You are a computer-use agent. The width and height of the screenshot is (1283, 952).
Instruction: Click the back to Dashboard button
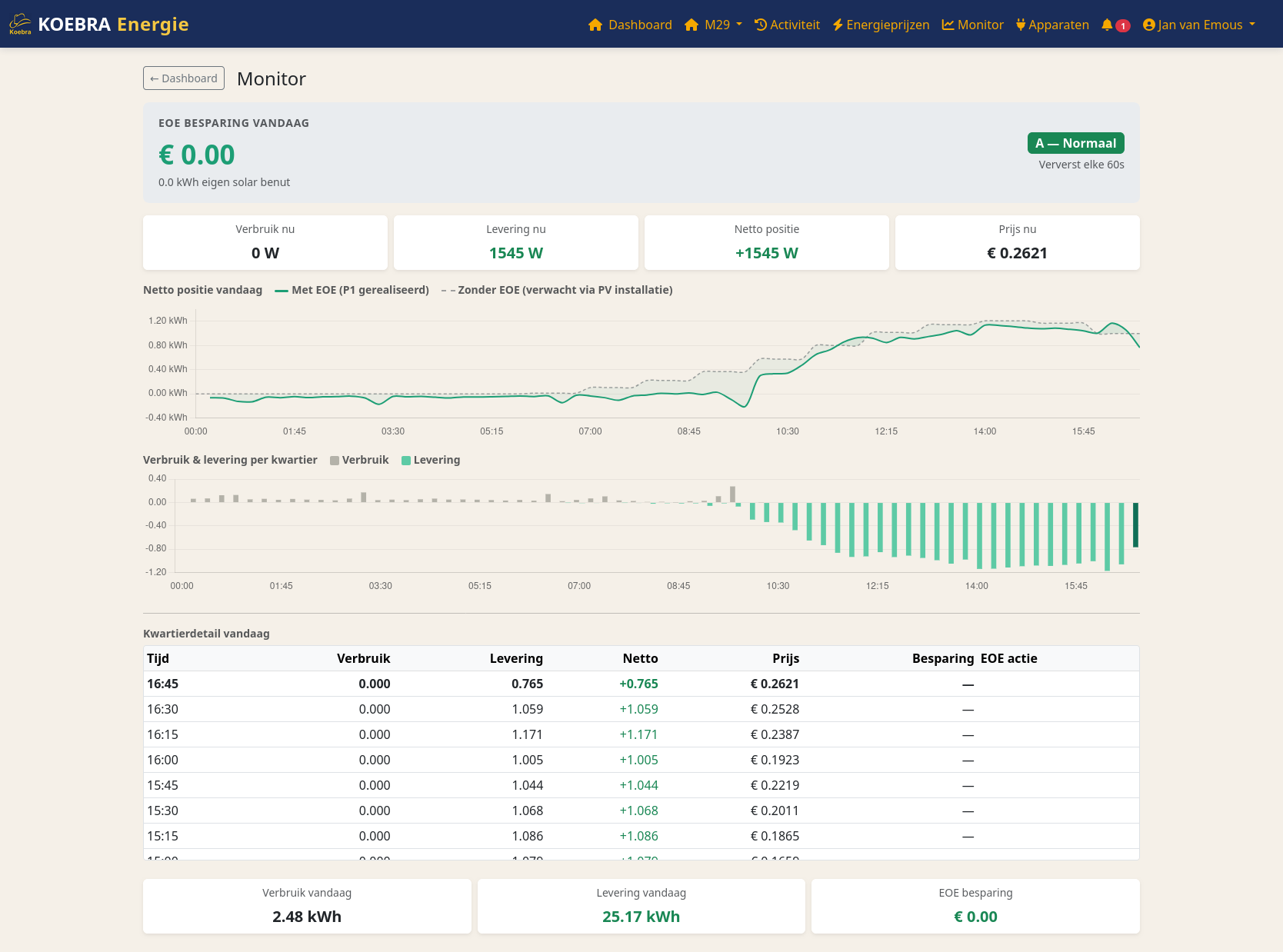point(184,78)
